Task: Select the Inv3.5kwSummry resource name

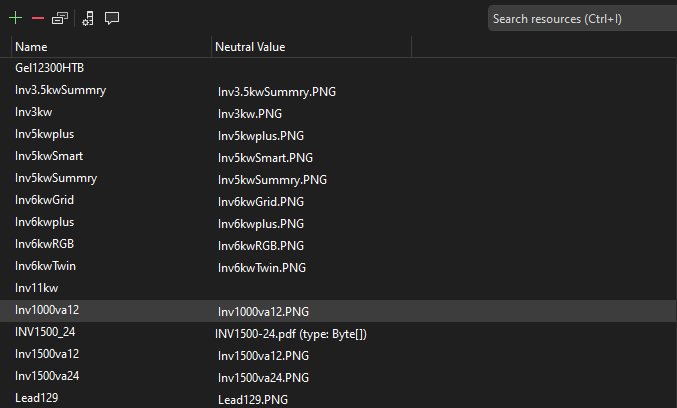Action: [x=60, y=90]
